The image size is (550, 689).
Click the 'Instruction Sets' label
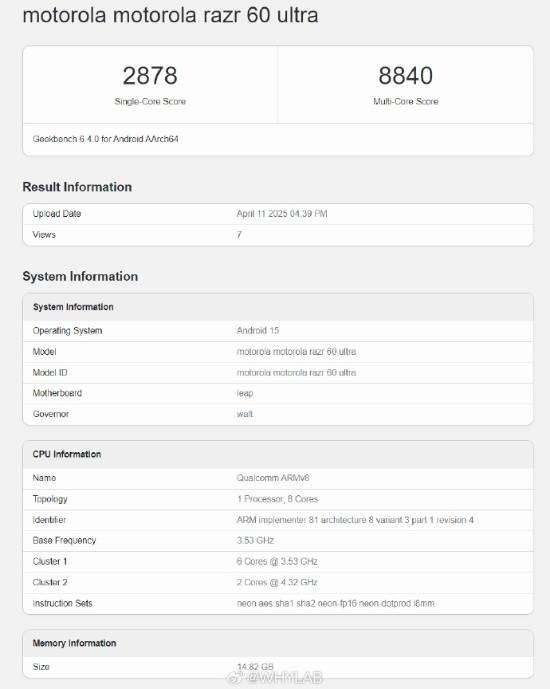tap(62, 603)
